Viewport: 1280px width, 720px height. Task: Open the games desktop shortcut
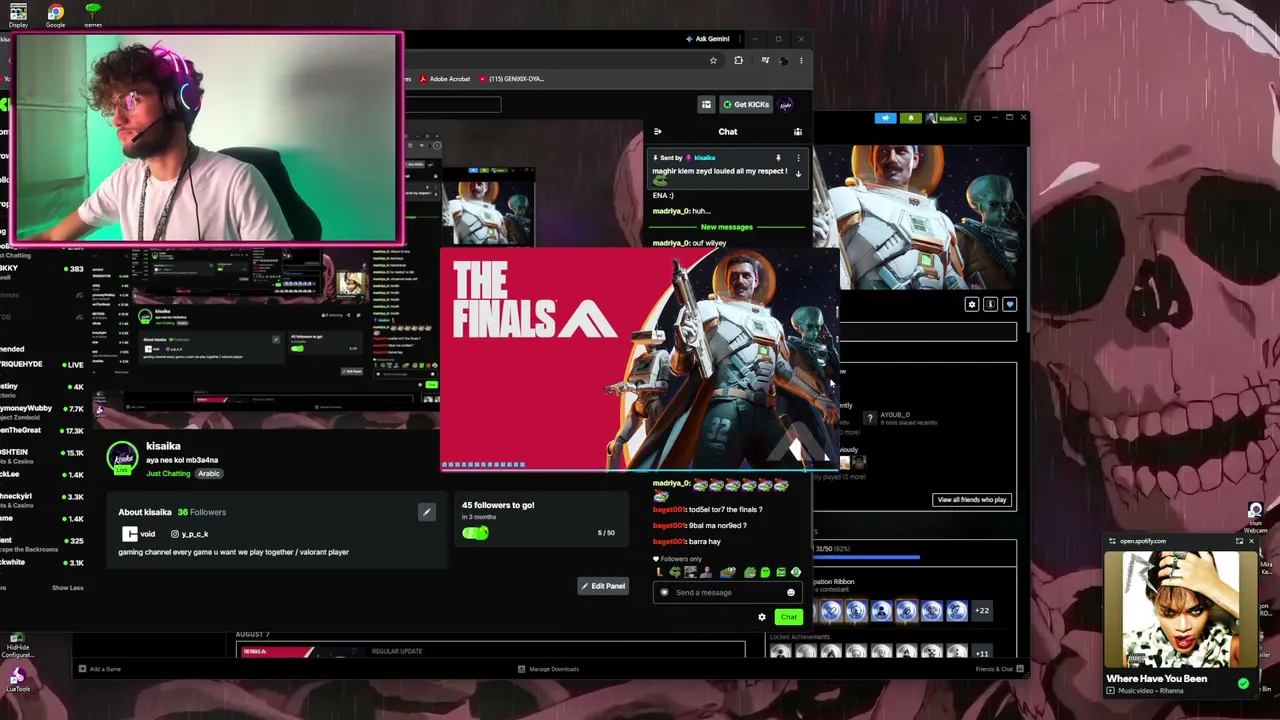[x=93, y=14]
